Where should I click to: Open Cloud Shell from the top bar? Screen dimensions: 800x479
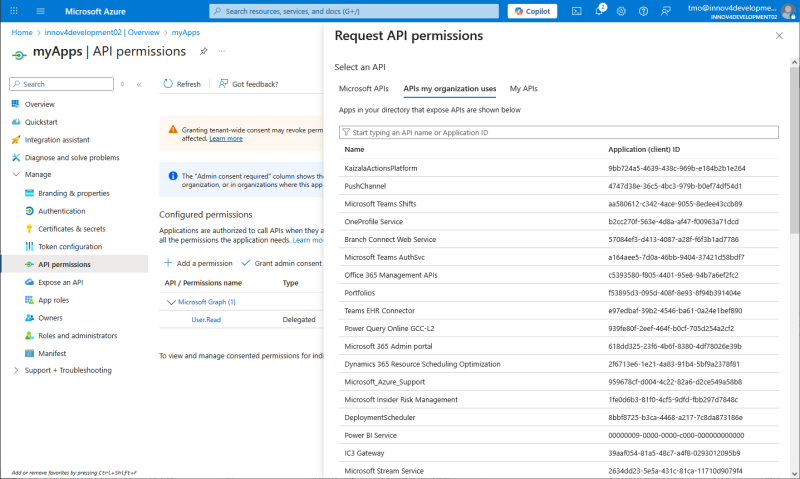coord(577,11)
